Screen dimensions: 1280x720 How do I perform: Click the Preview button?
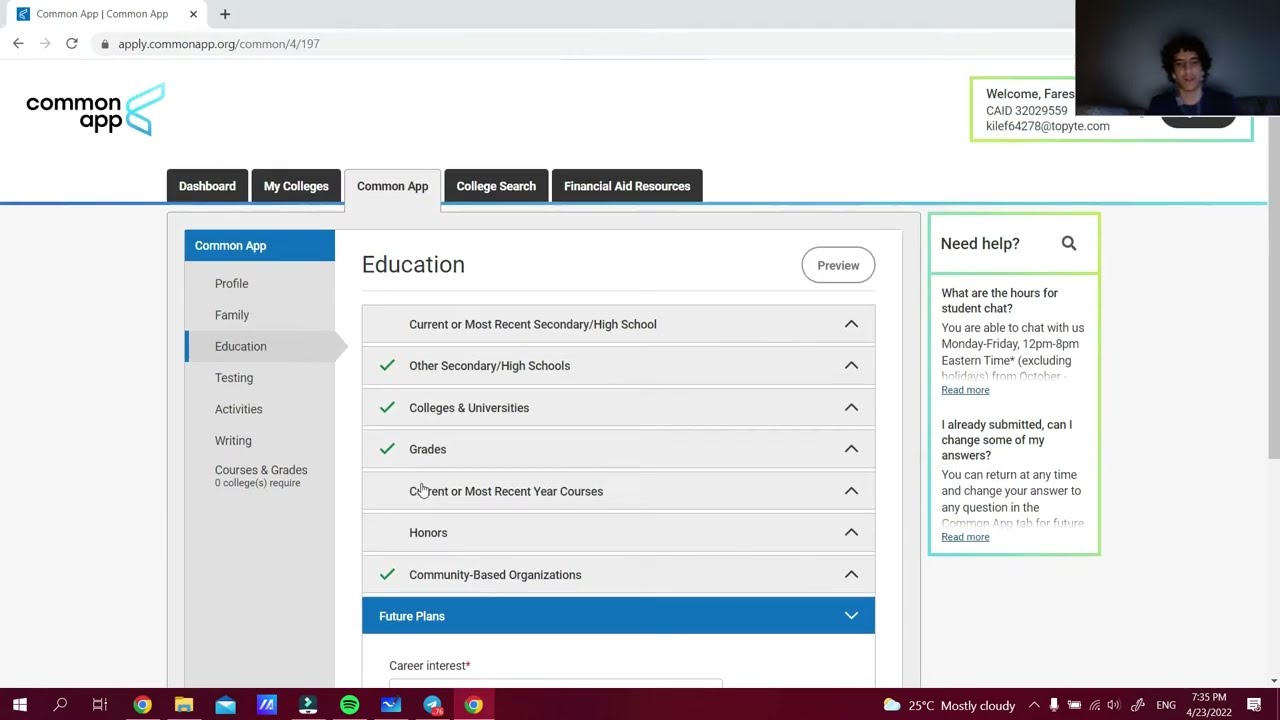coord(838,265)
